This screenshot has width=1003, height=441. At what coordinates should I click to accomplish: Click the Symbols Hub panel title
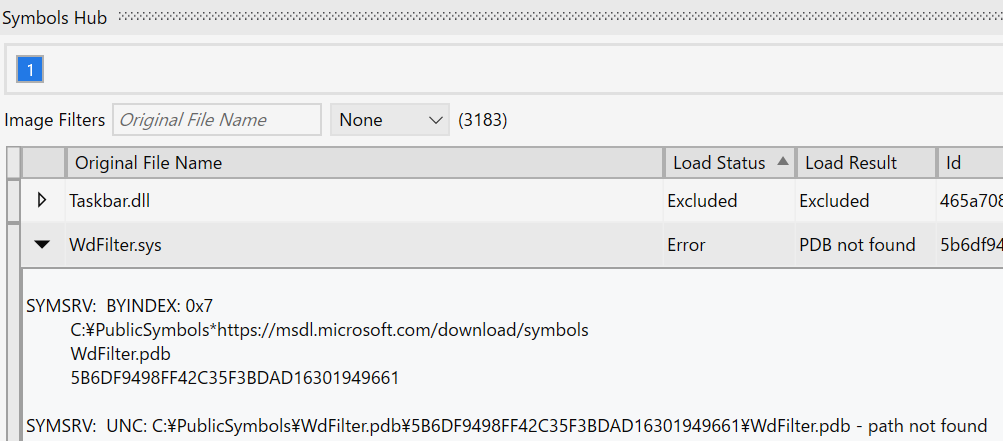click(55, 17)
